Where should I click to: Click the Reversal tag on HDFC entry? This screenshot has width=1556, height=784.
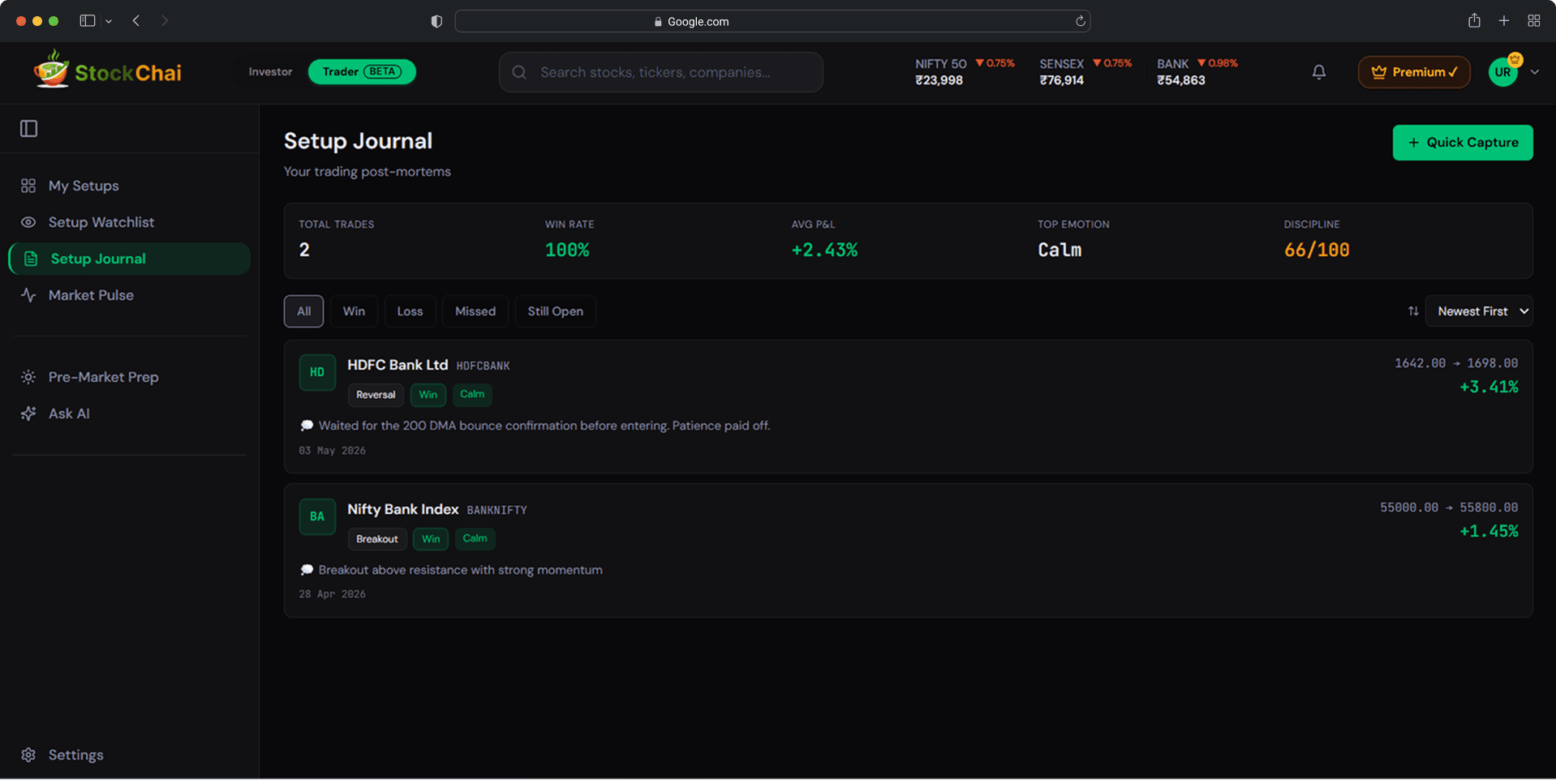376,395
